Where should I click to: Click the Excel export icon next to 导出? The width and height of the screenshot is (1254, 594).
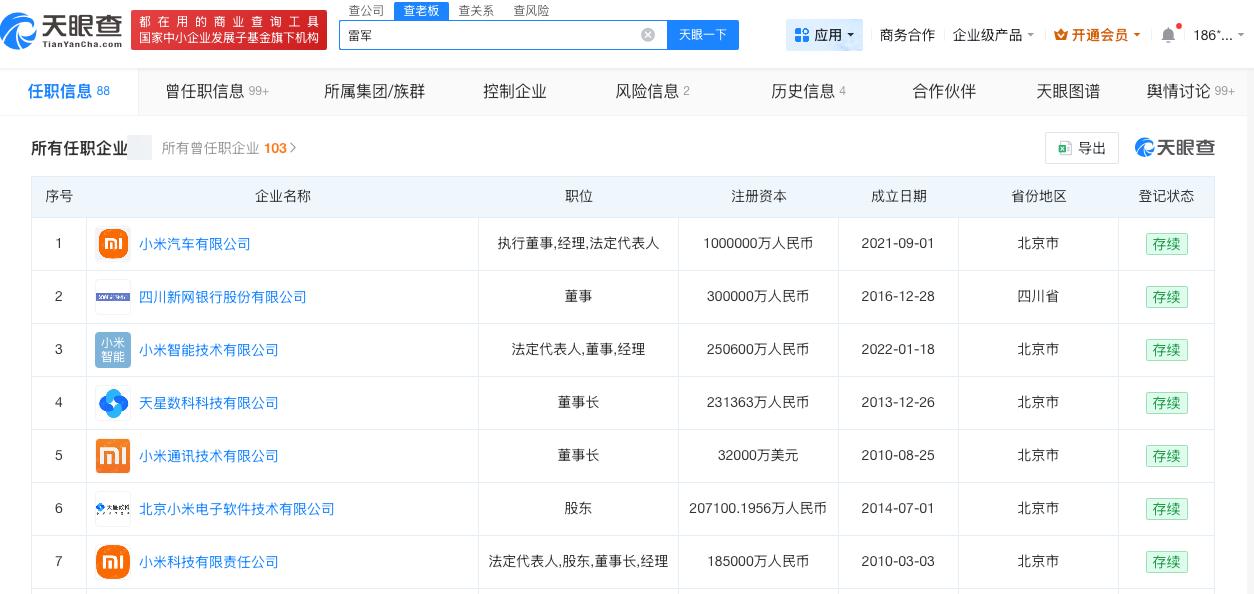click(1064, 148)
